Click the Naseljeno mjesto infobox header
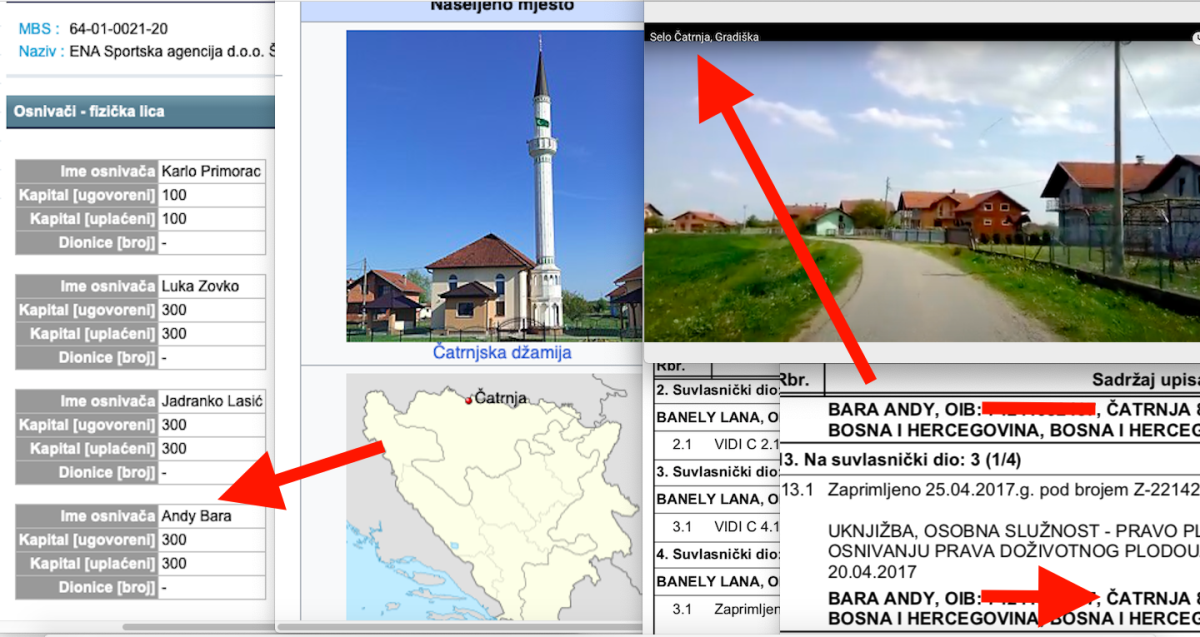This screenshot has width=1200, height=637. pos(502,7)
